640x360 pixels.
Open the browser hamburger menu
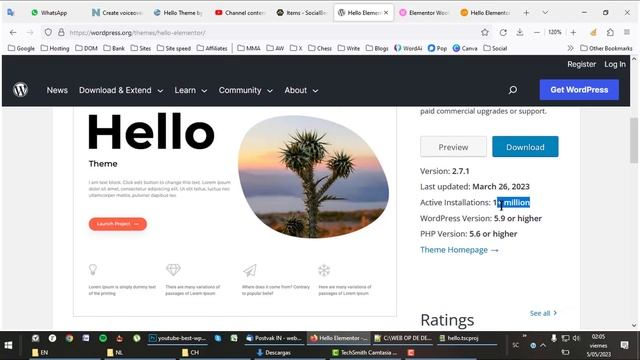[x=627, y=32]
